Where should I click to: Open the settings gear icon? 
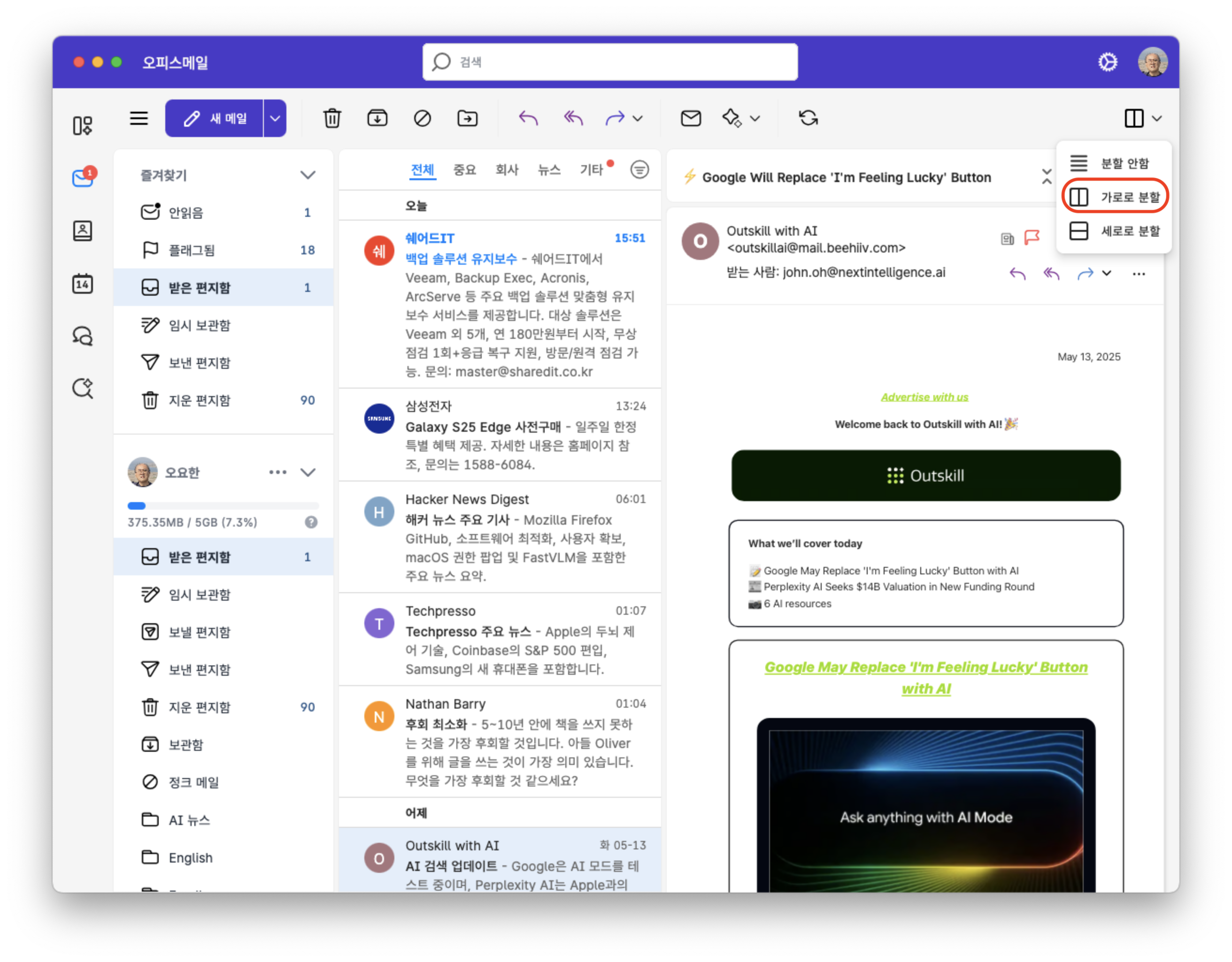coord(1108,62)
